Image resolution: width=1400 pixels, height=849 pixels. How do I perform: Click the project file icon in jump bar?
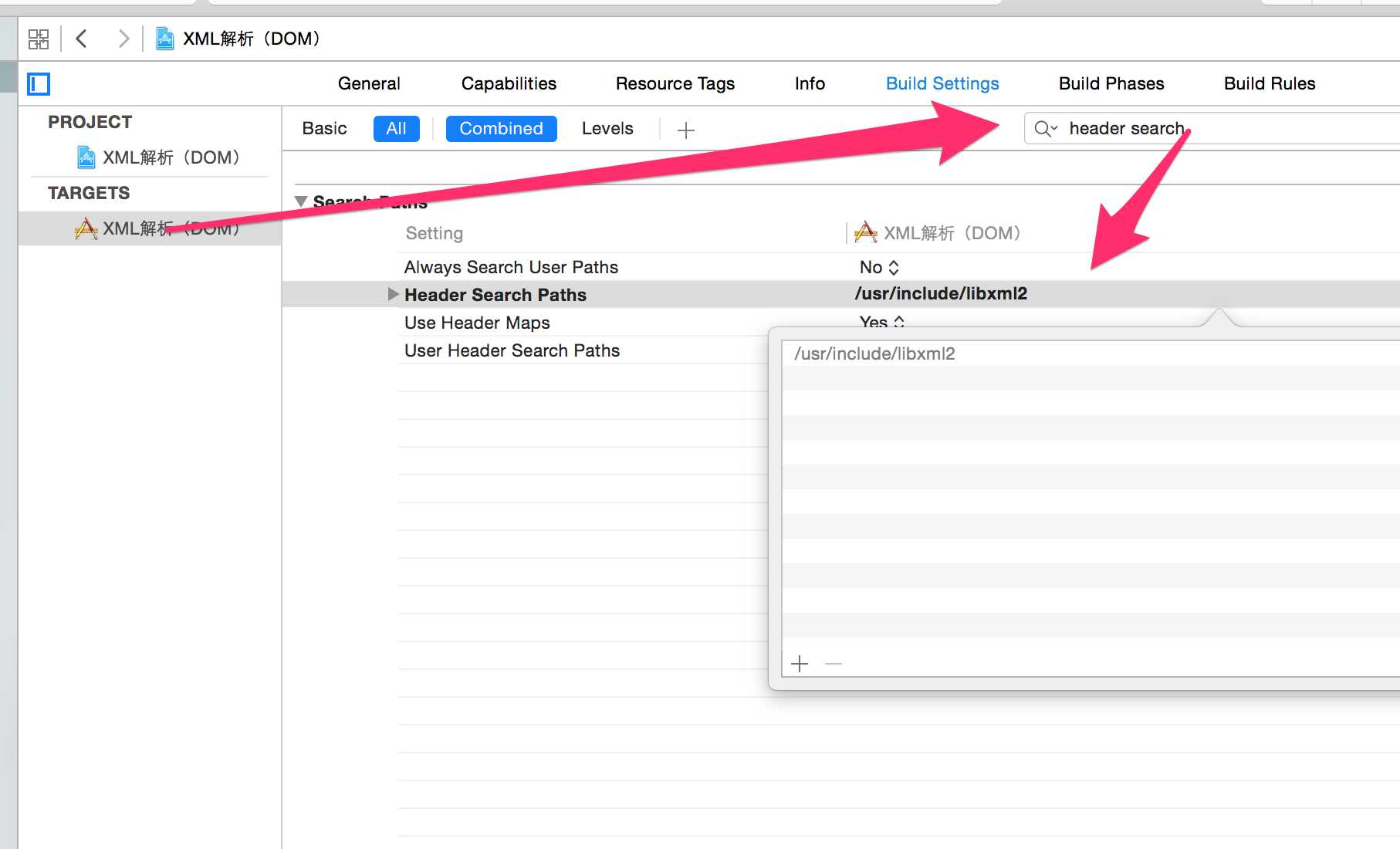point(164,39)
